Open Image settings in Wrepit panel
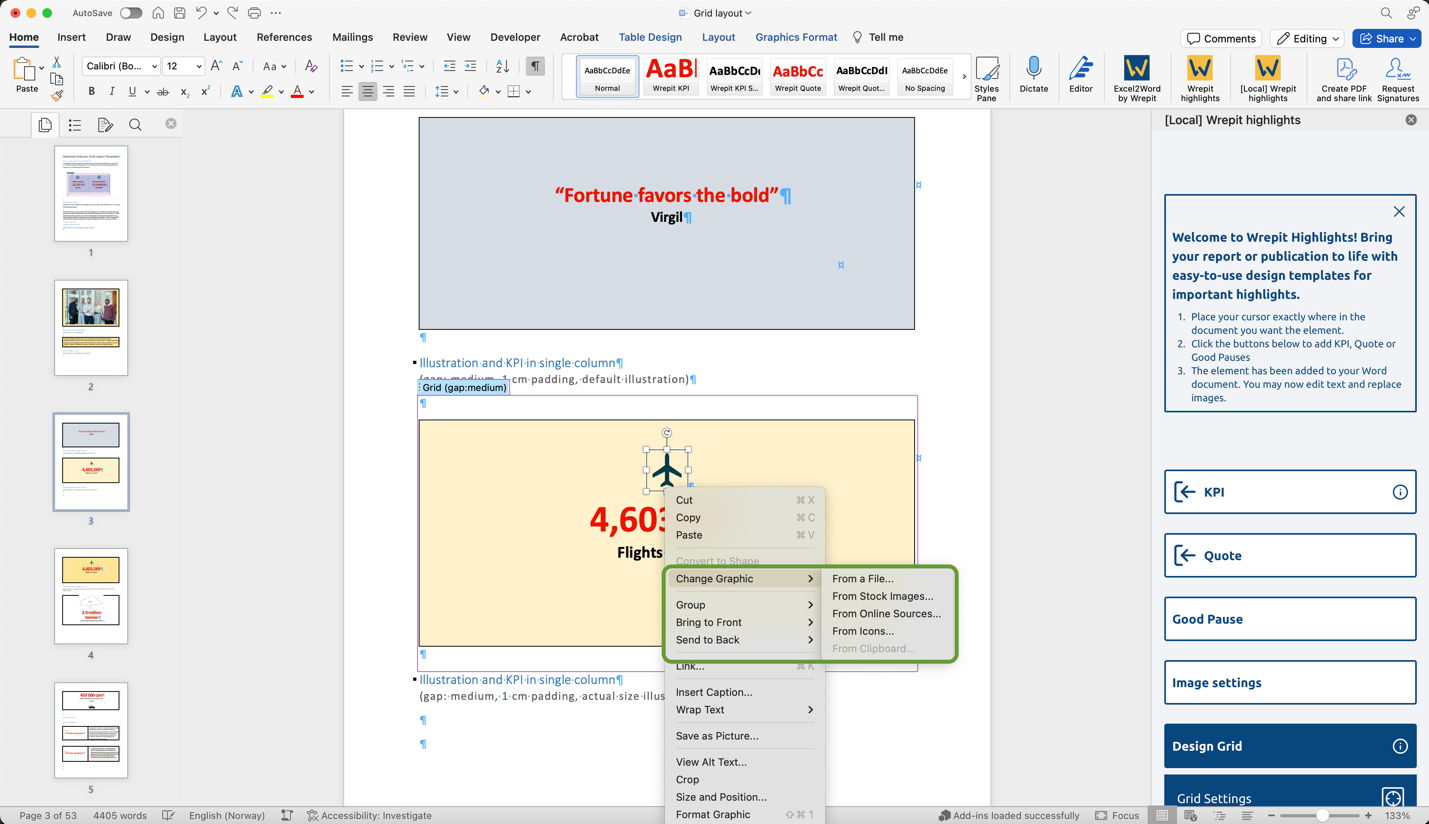Image resolution: width=1429 pixels, height=824 pixels. pyautogui.click(x=1290, y=683)
